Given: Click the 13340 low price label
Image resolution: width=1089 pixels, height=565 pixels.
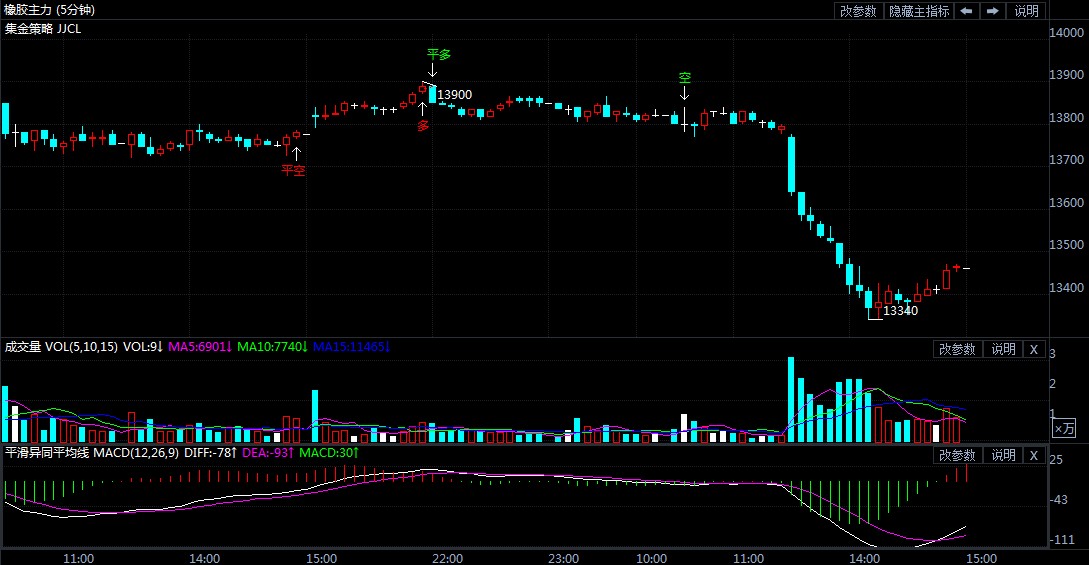Looking at the screenshot, I should pyautogui.click(x=900, y=311).
